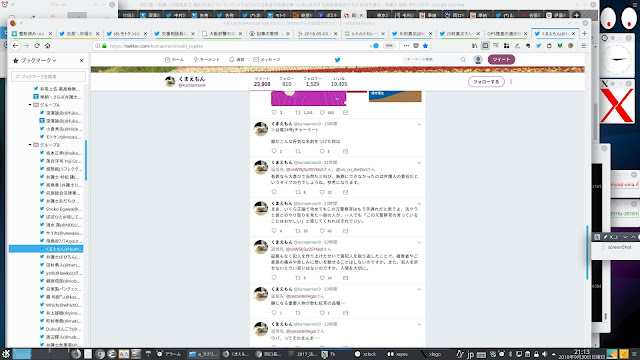Like the 台風24号 tweet with its heart icon
Screen dimensions: 640x360
pos(322,151)
